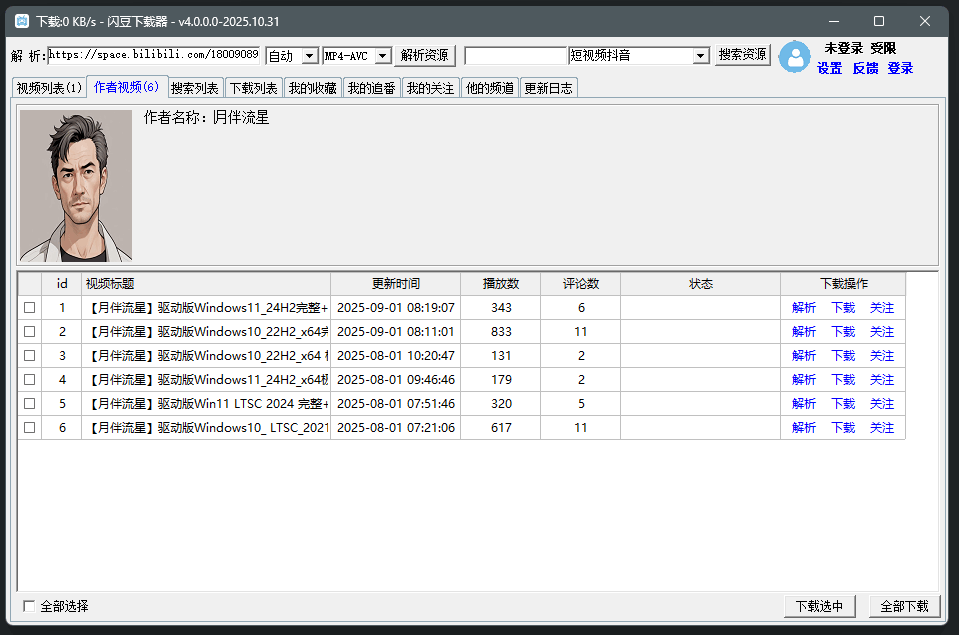Click the round user avatar icon

[794, 57]
